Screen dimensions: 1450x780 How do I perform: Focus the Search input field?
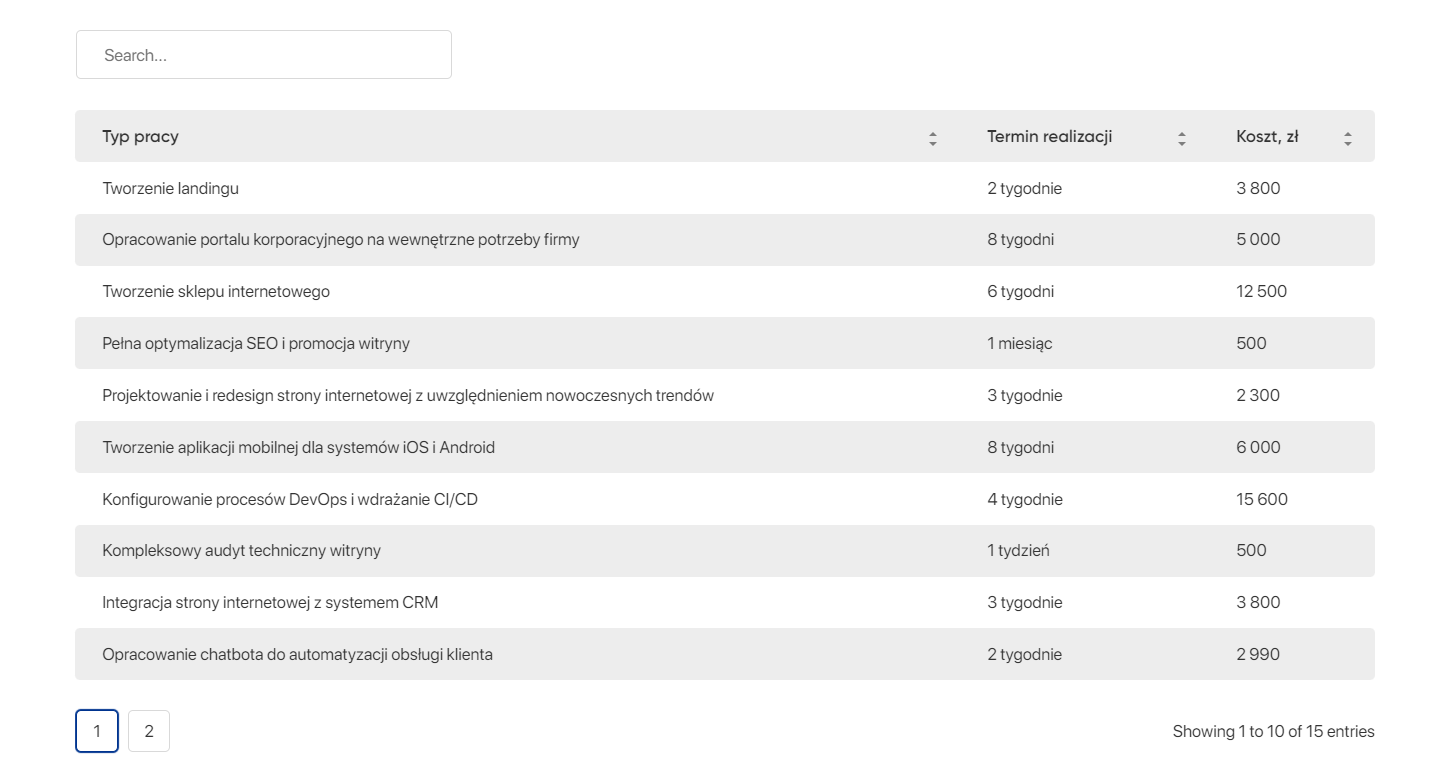coord(264,55)
